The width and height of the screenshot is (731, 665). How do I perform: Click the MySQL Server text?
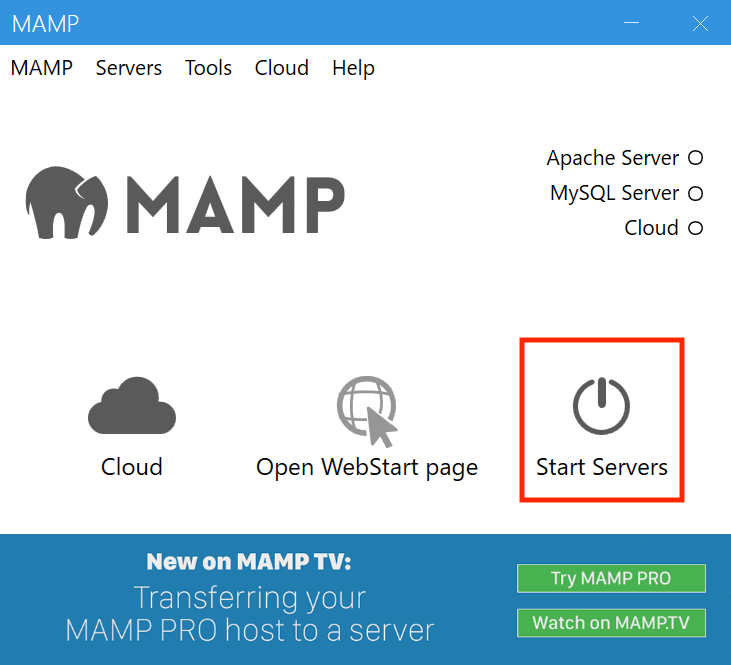click(614, 193)
